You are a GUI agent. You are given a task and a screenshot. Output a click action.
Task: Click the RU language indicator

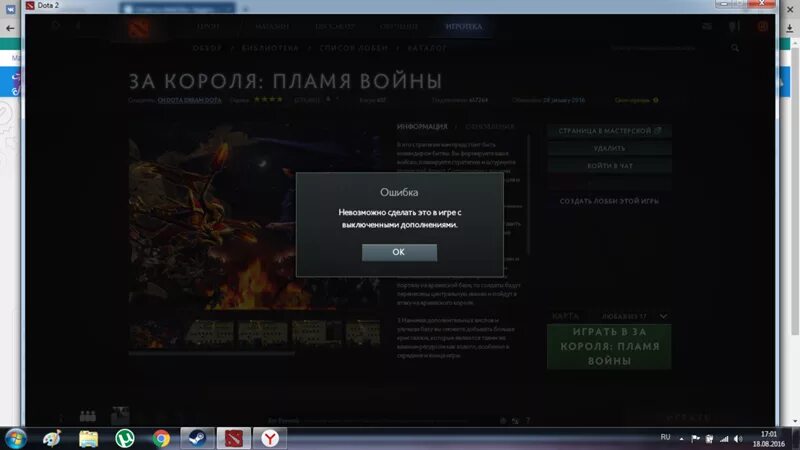[665, 437]
